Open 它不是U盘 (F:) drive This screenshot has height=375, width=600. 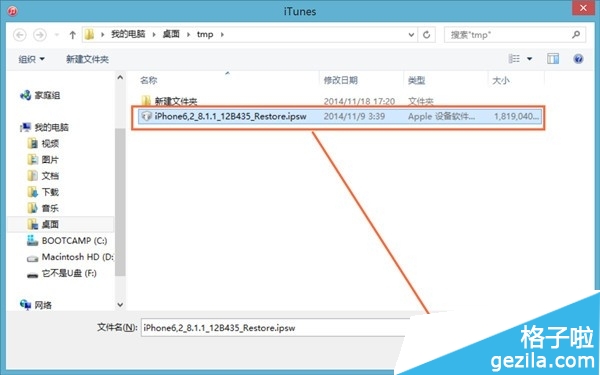pos(69,273)
